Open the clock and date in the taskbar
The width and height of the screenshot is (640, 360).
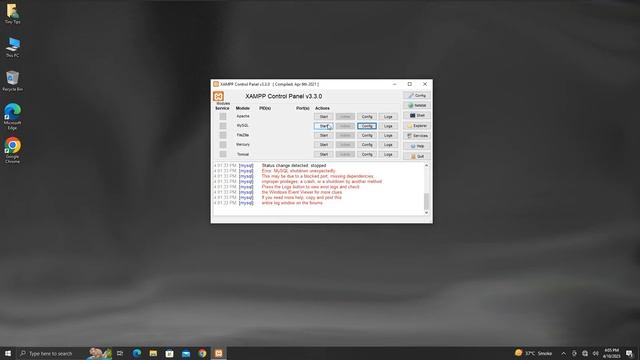(611, 353)
